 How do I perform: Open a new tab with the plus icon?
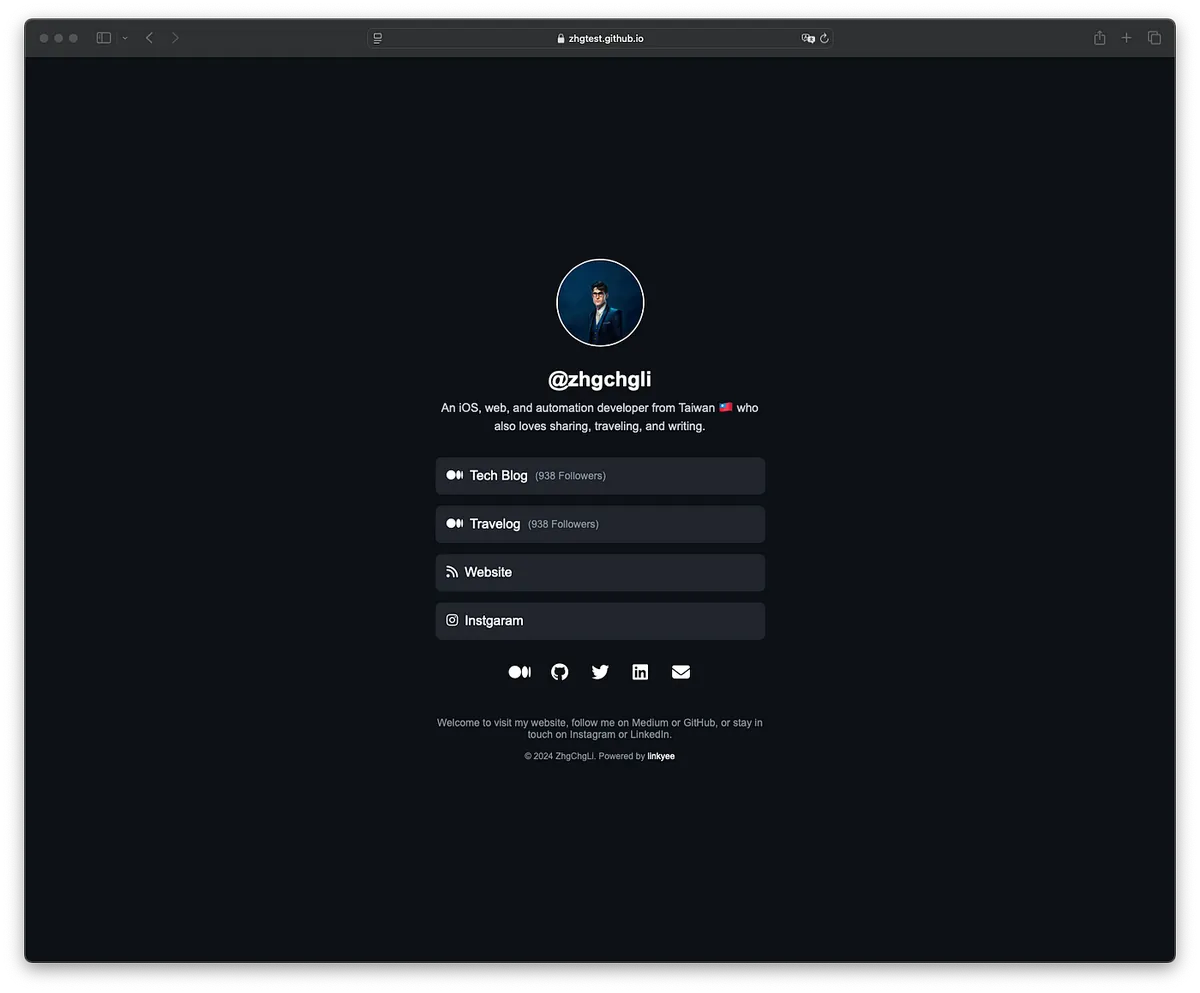pyautogui.click(x=1127, y=38)
